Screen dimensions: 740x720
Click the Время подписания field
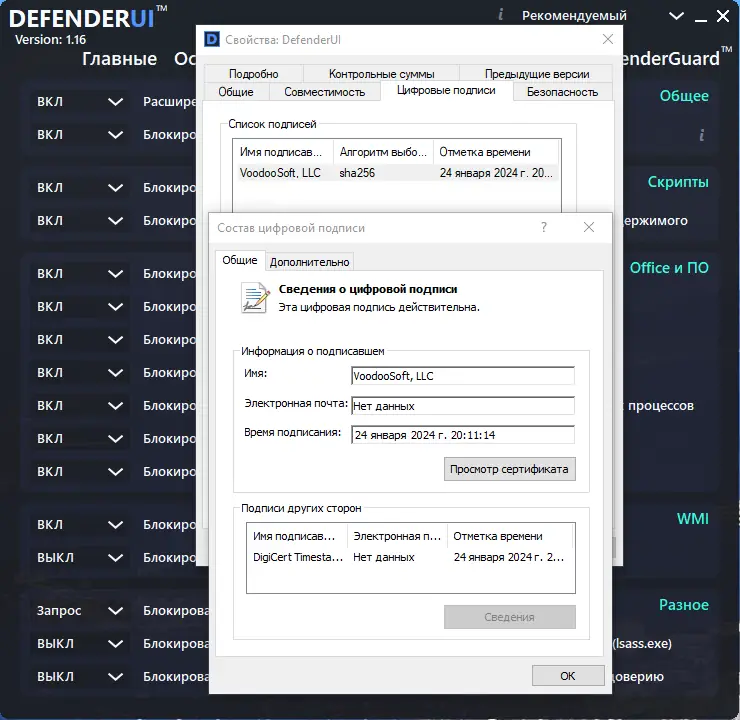463,435
